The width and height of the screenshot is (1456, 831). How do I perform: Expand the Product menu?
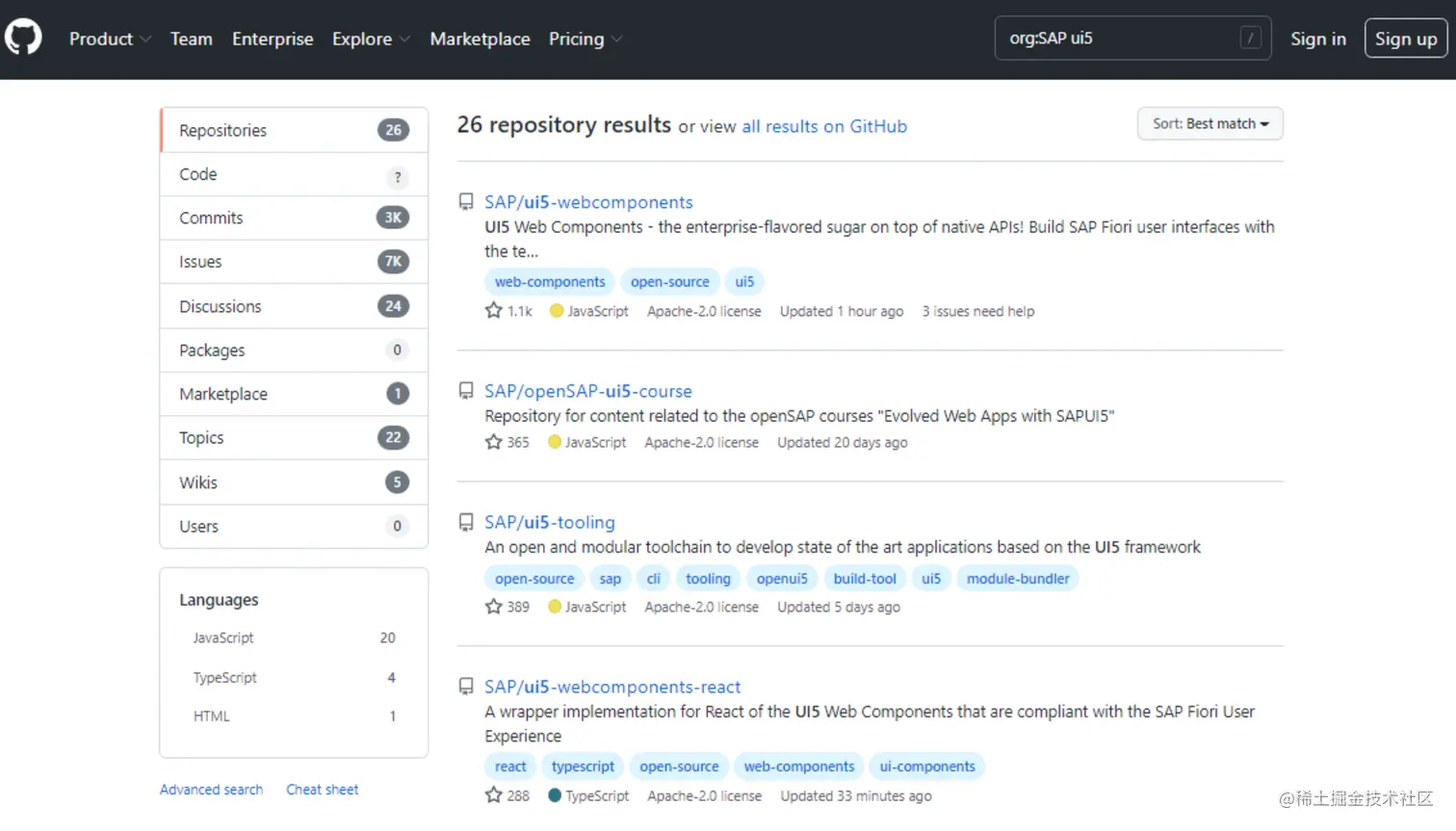110,39
